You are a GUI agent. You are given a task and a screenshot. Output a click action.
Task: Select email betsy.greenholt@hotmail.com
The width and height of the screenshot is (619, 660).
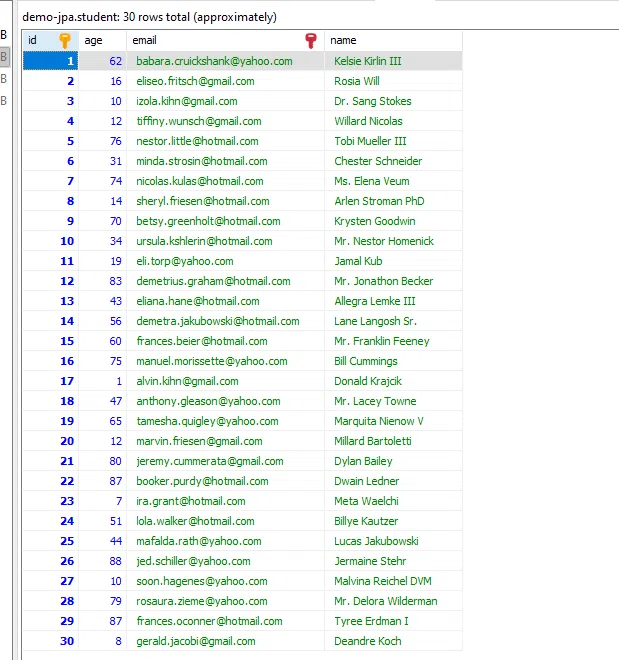click(x=208, y=221)
